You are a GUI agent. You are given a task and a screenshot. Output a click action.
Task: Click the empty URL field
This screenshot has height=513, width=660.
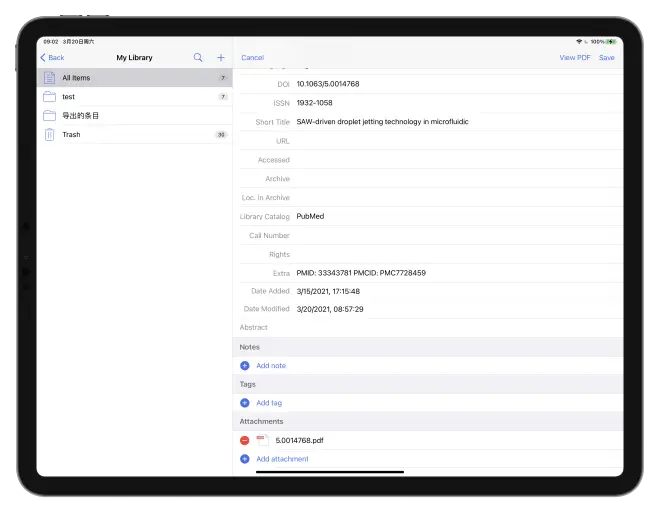click(459, 141)
